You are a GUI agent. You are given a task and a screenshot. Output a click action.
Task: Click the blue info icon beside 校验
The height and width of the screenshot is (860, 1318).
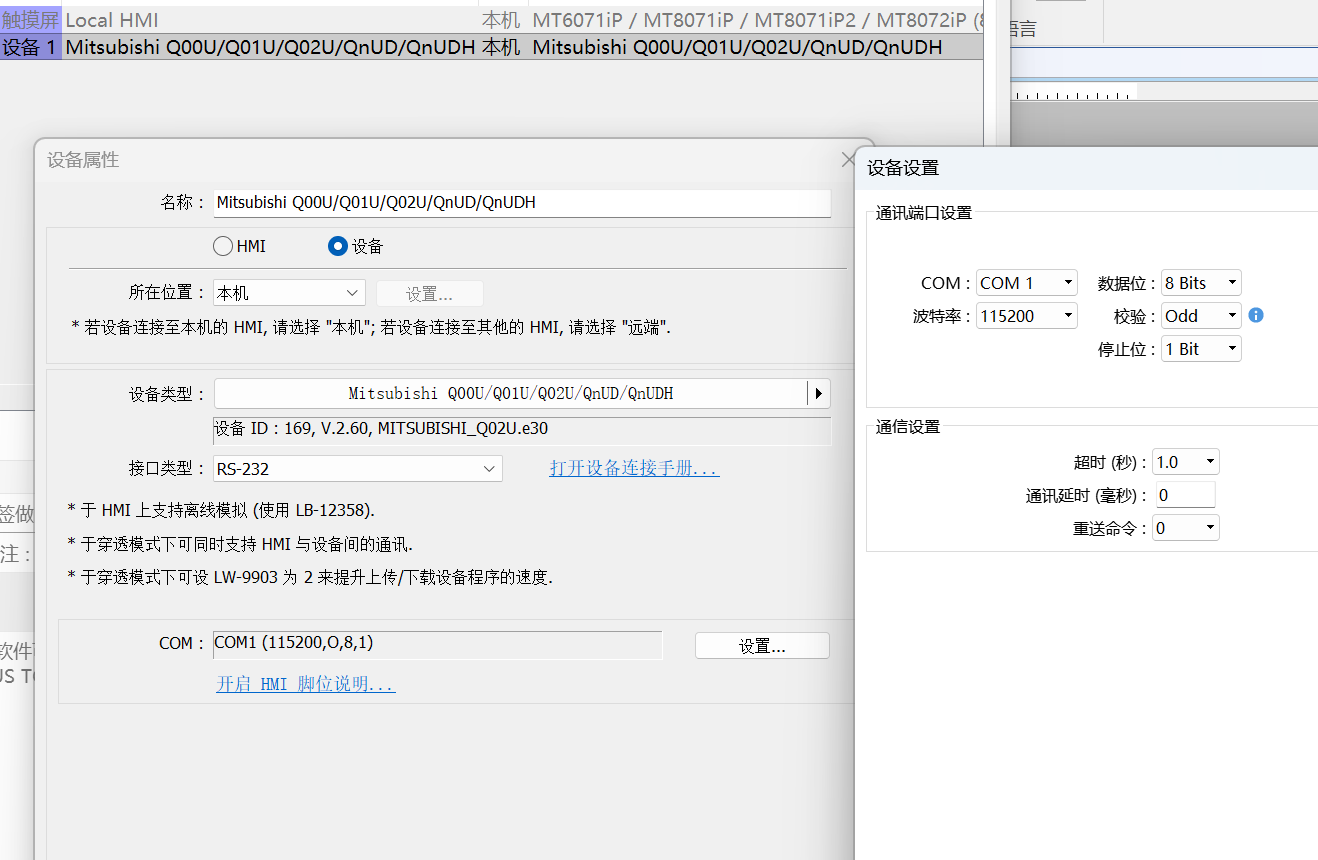[1256, 315]
